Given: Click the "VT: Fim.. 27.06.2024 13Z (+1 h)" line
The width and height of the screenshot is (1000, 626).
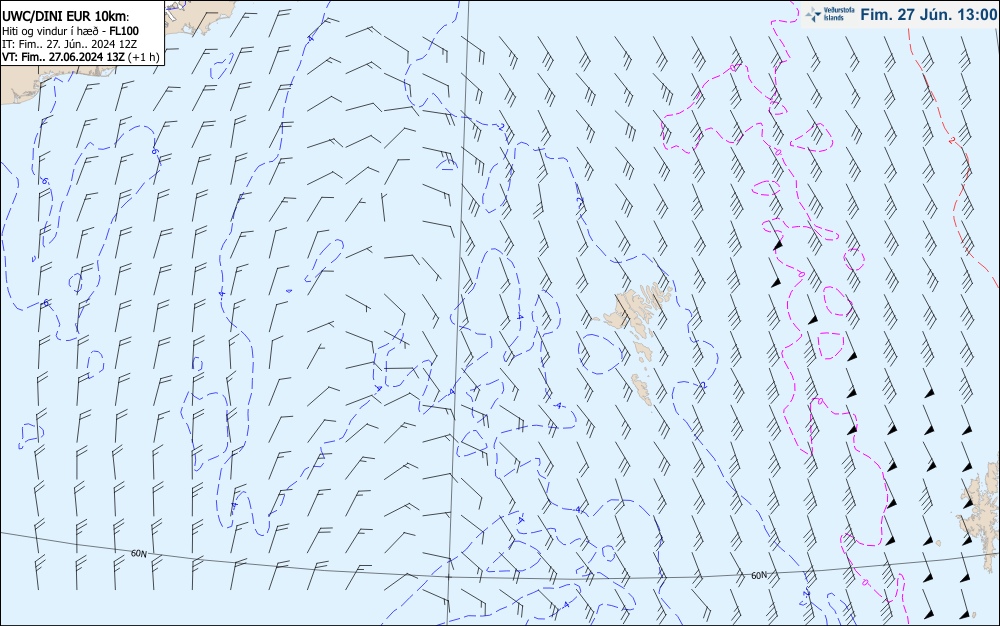Looking at the screenshot, I should [80, 57].
